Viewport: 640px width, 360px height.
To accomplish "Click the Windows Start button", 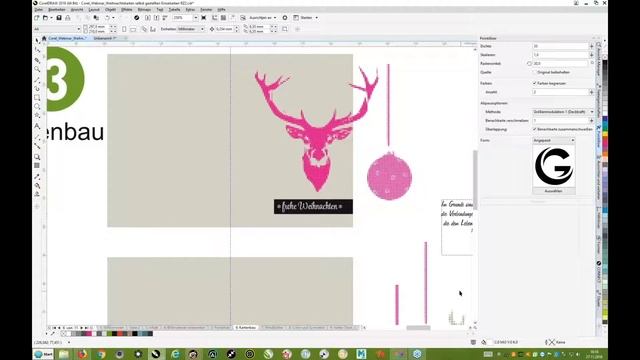I will coord(44,354).
